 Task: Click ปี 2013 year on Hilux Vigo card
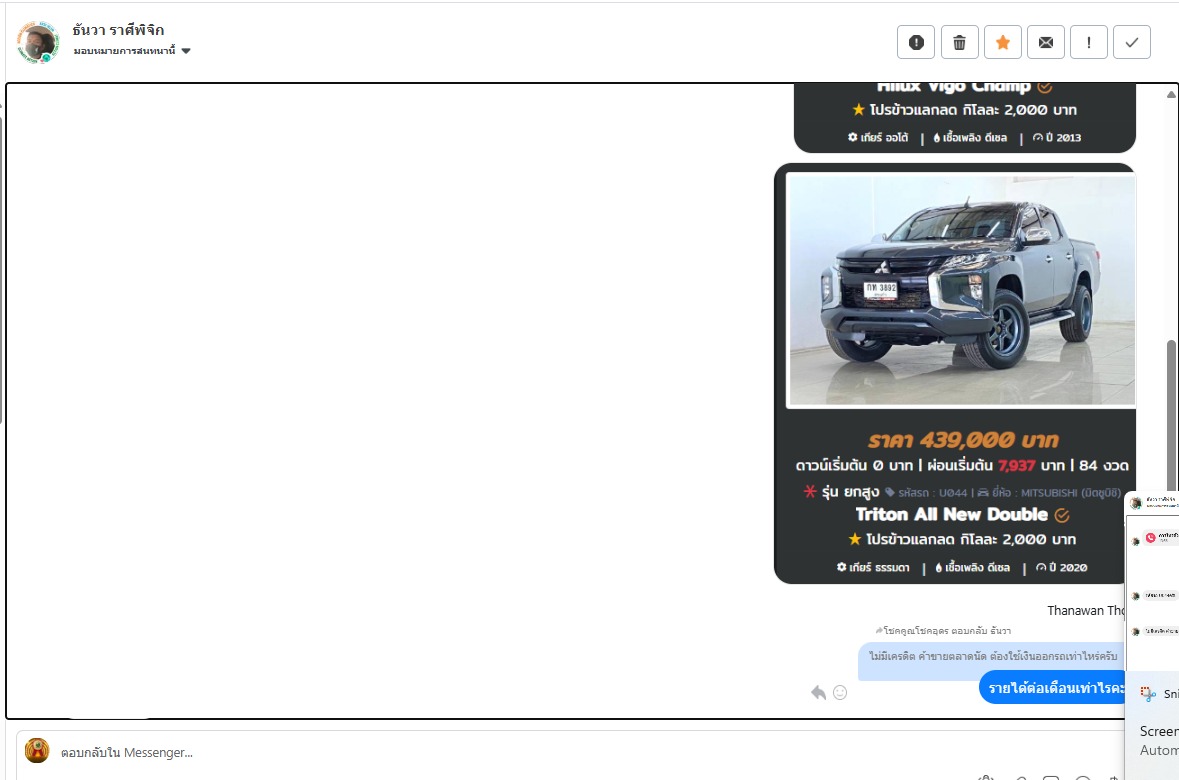[1056, 138]
